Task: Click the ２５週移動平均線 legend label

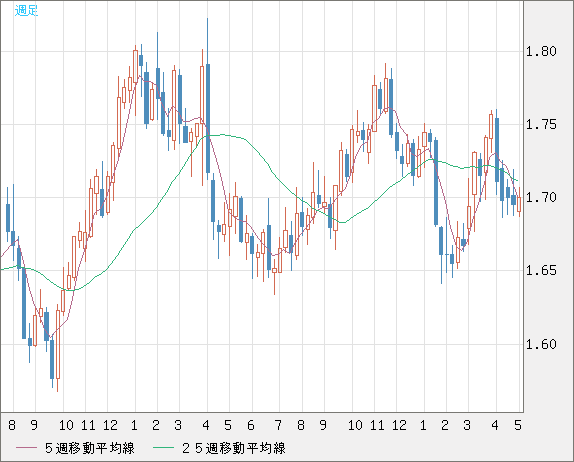Action: (233, 448)
